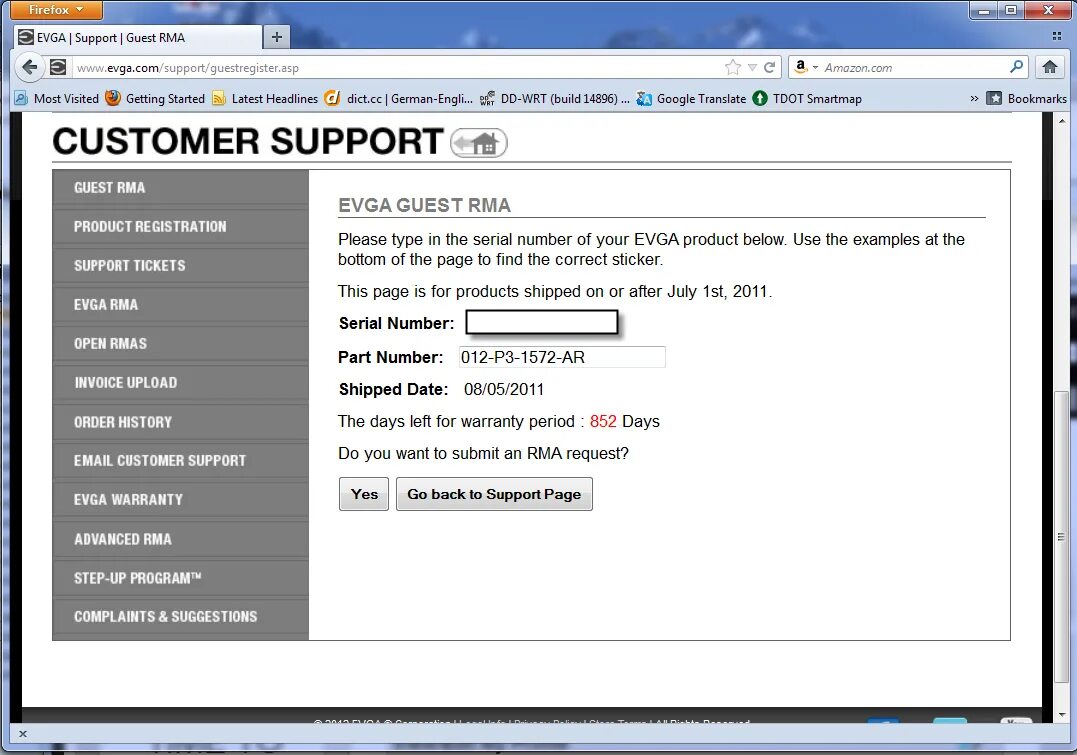This screenshot has height=755, width=1077.
Task: Open the URL history dropdown arrow
Action: coord(752,67)
